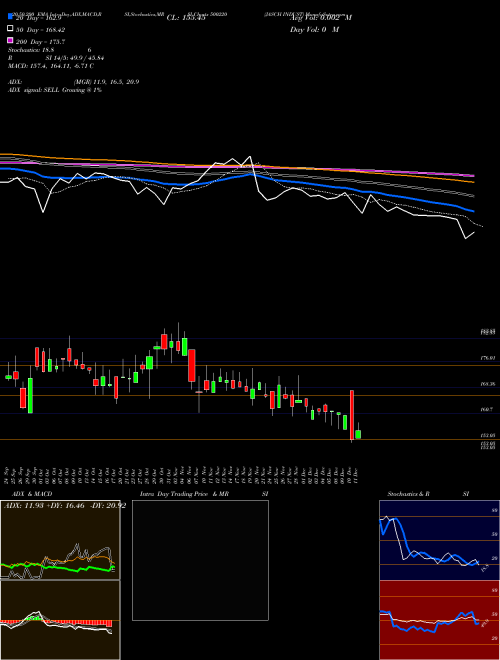Screen dimensions: 500x660
Task: Click the magenta 200 Day legend swatch
Action: tap(11, 40)
